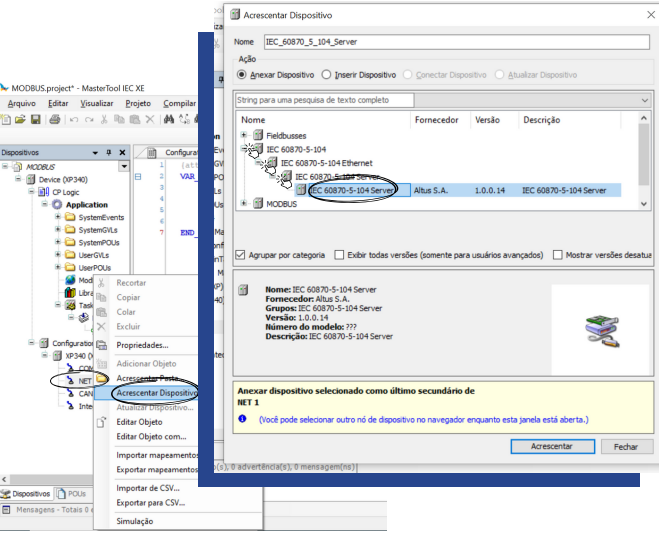661x543 pixels.
Task: Open the Arquivo menu
Action: click(21, 103)
